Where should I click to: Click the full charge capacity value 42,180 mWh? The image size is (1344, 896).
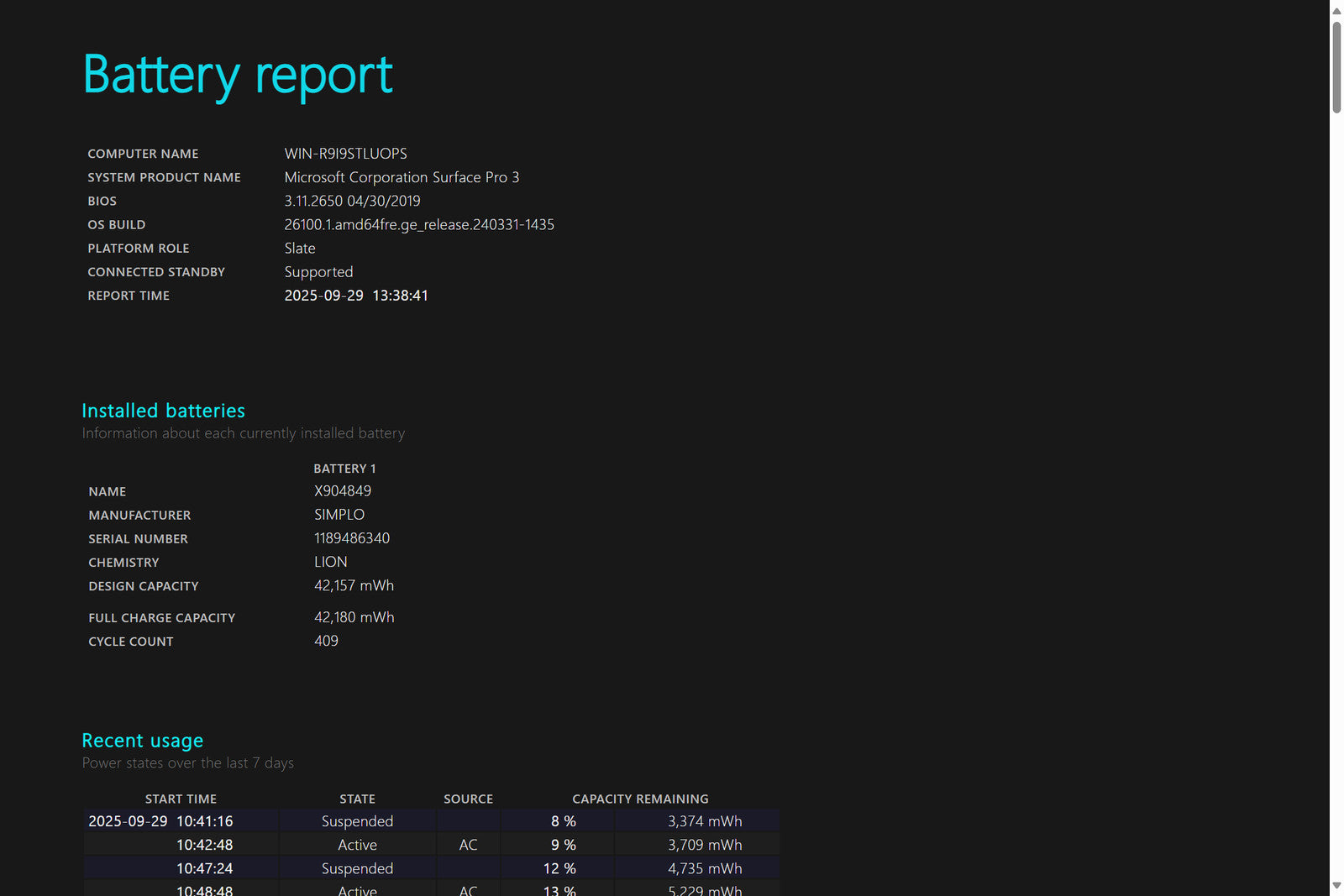point(354,617)
